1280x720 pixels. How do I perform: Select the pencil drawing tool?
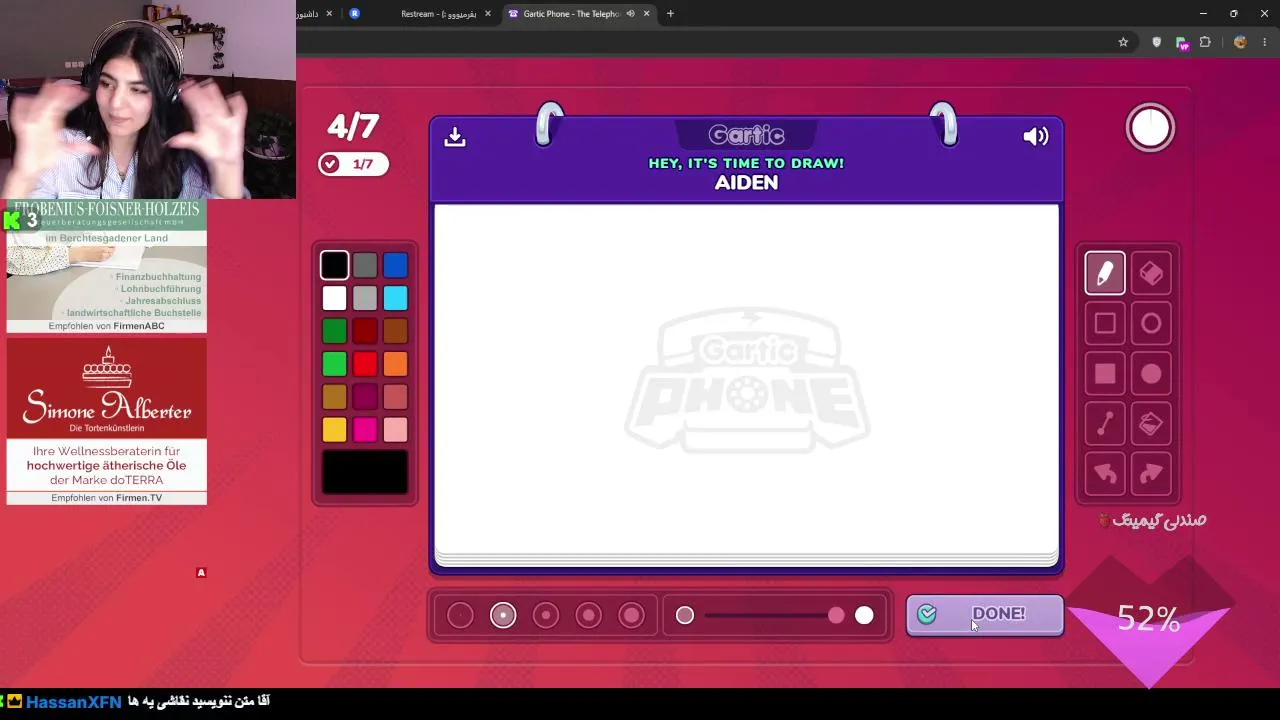click(1105, 273)
